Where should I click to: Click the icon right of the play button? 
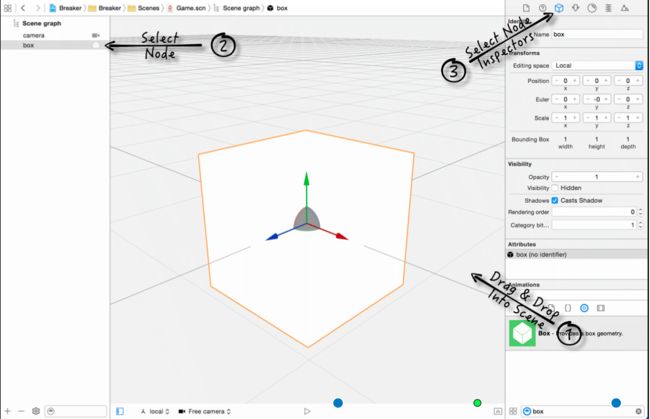tap(498, 411)
